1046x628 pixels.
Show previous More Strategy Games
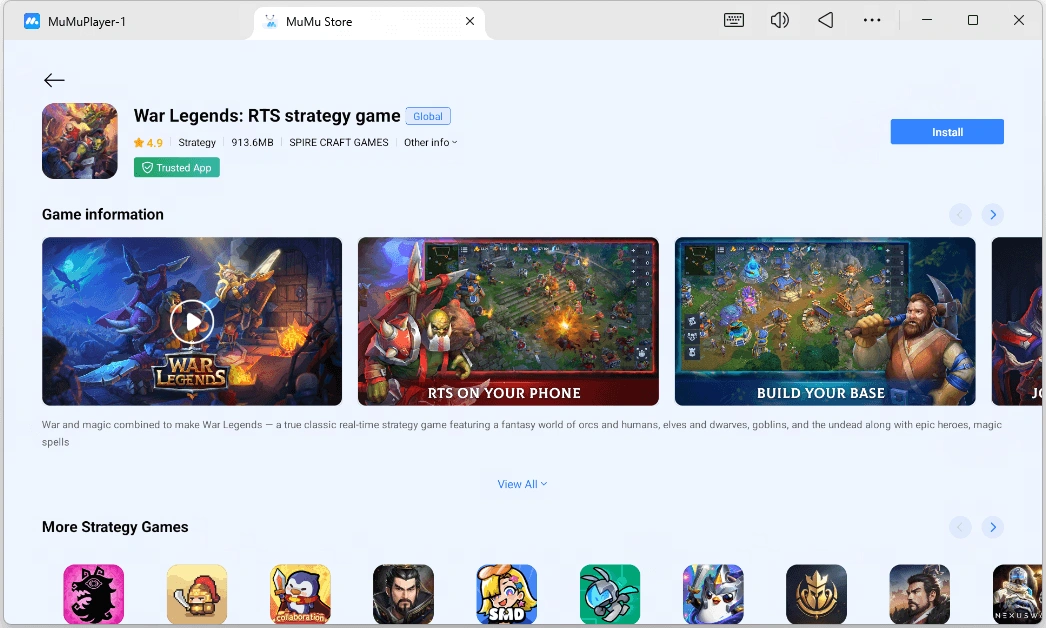[960, 527]
